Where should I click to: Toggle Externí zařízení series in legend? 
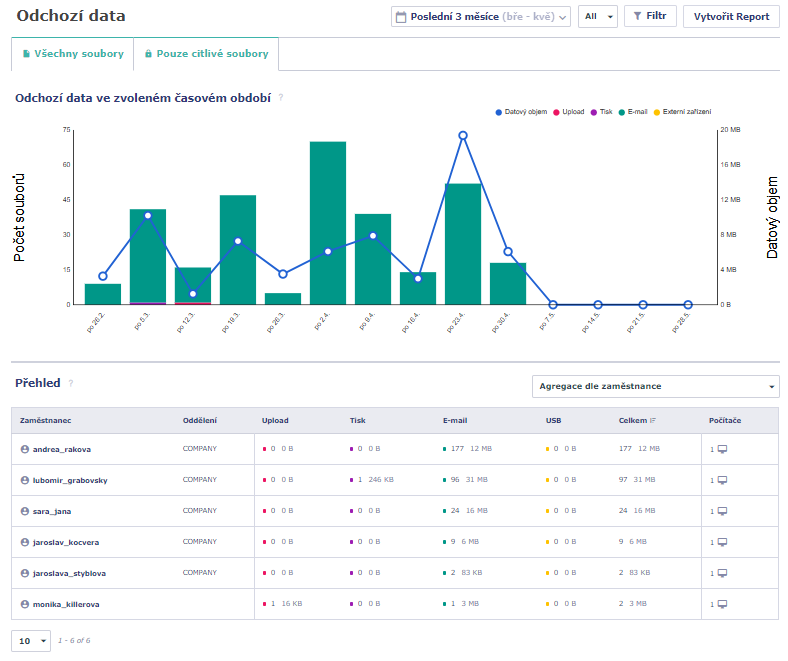point(682,112)
